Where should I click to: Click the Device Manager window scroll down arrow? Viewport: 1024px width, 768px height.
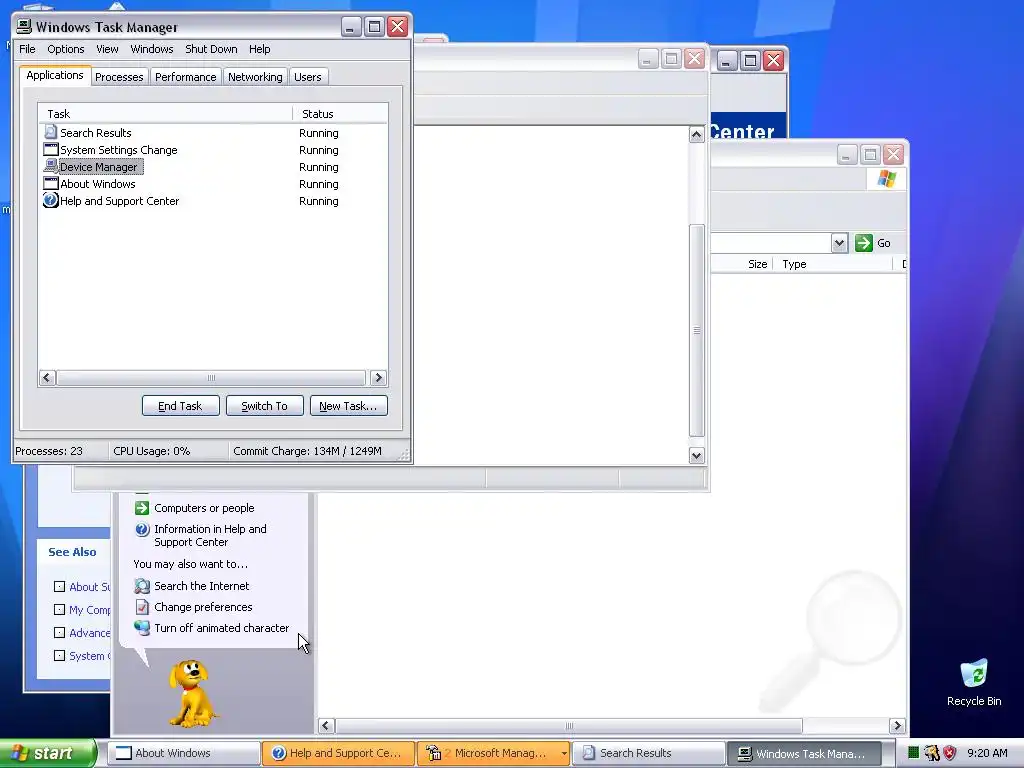tap(696, 455)
